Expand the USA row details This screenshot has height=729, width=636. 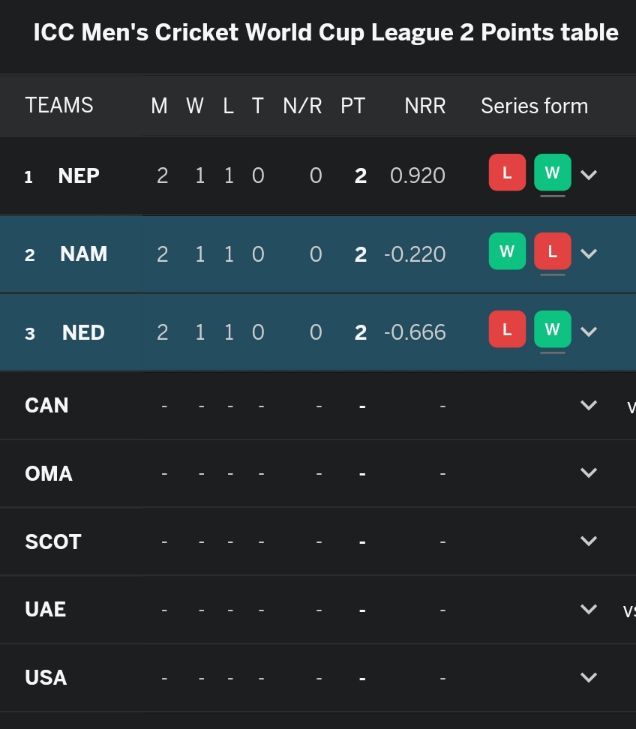(589, 677)
